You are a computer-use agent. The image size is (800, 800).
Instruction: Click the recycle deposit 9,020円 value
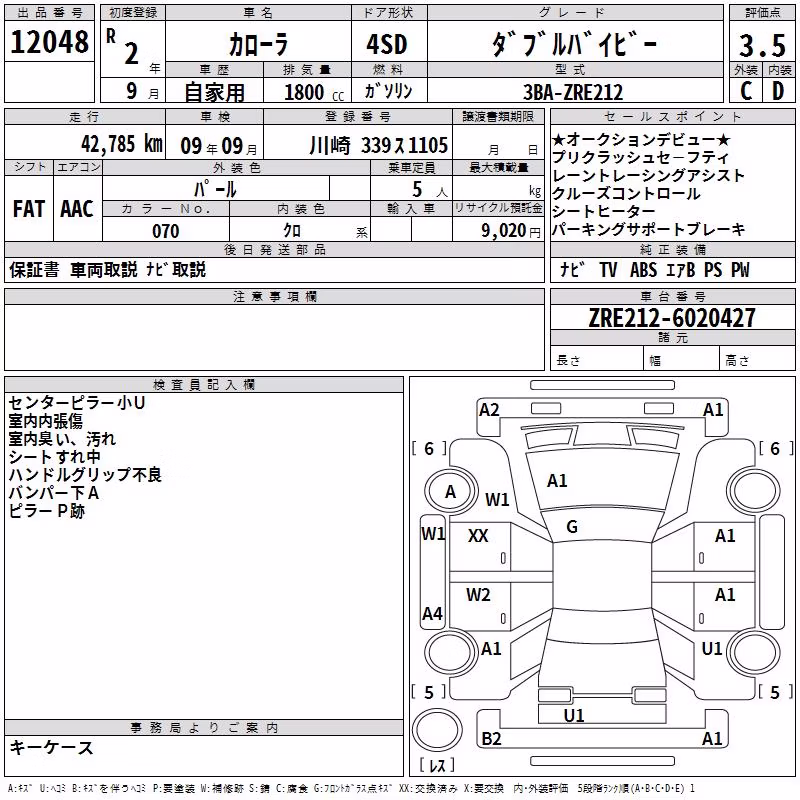click(x=511, y=231)
